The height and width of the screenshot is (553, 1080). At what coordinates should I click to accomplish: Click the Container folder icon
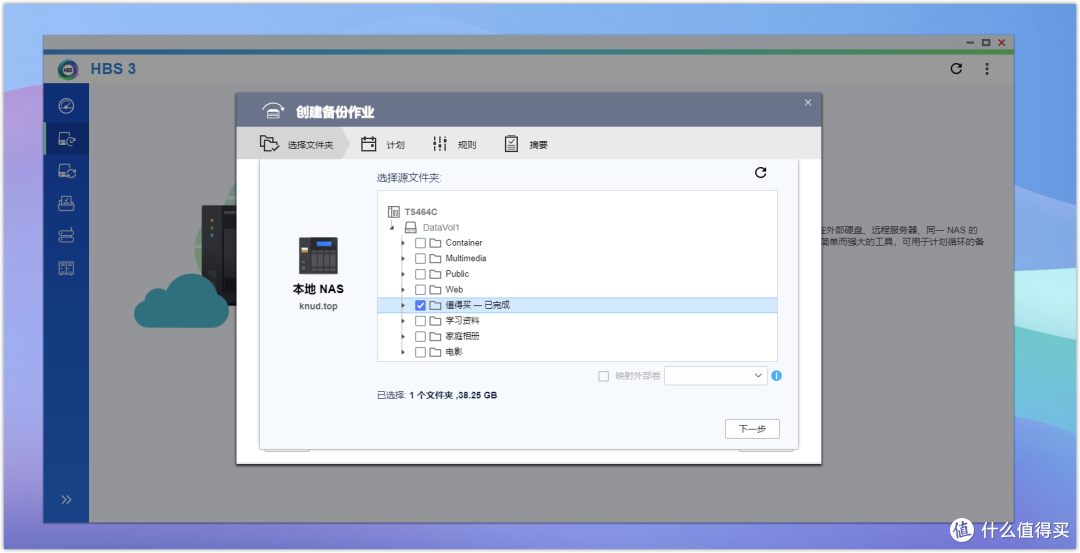(435, 242)
